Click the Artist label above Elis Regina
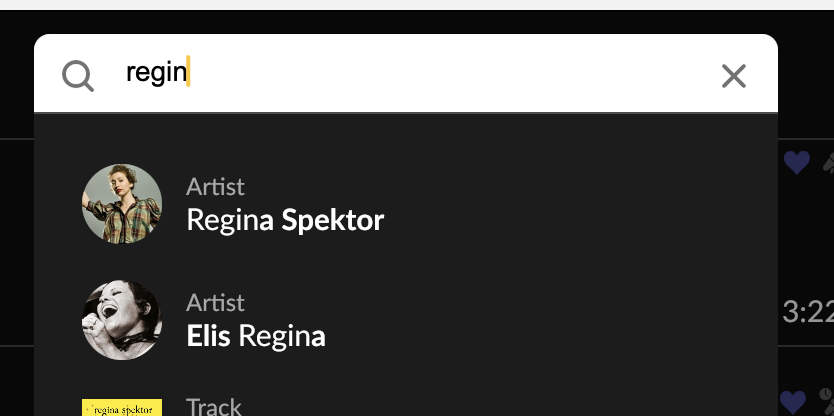834x416 pixels. [x=215, y=303]
